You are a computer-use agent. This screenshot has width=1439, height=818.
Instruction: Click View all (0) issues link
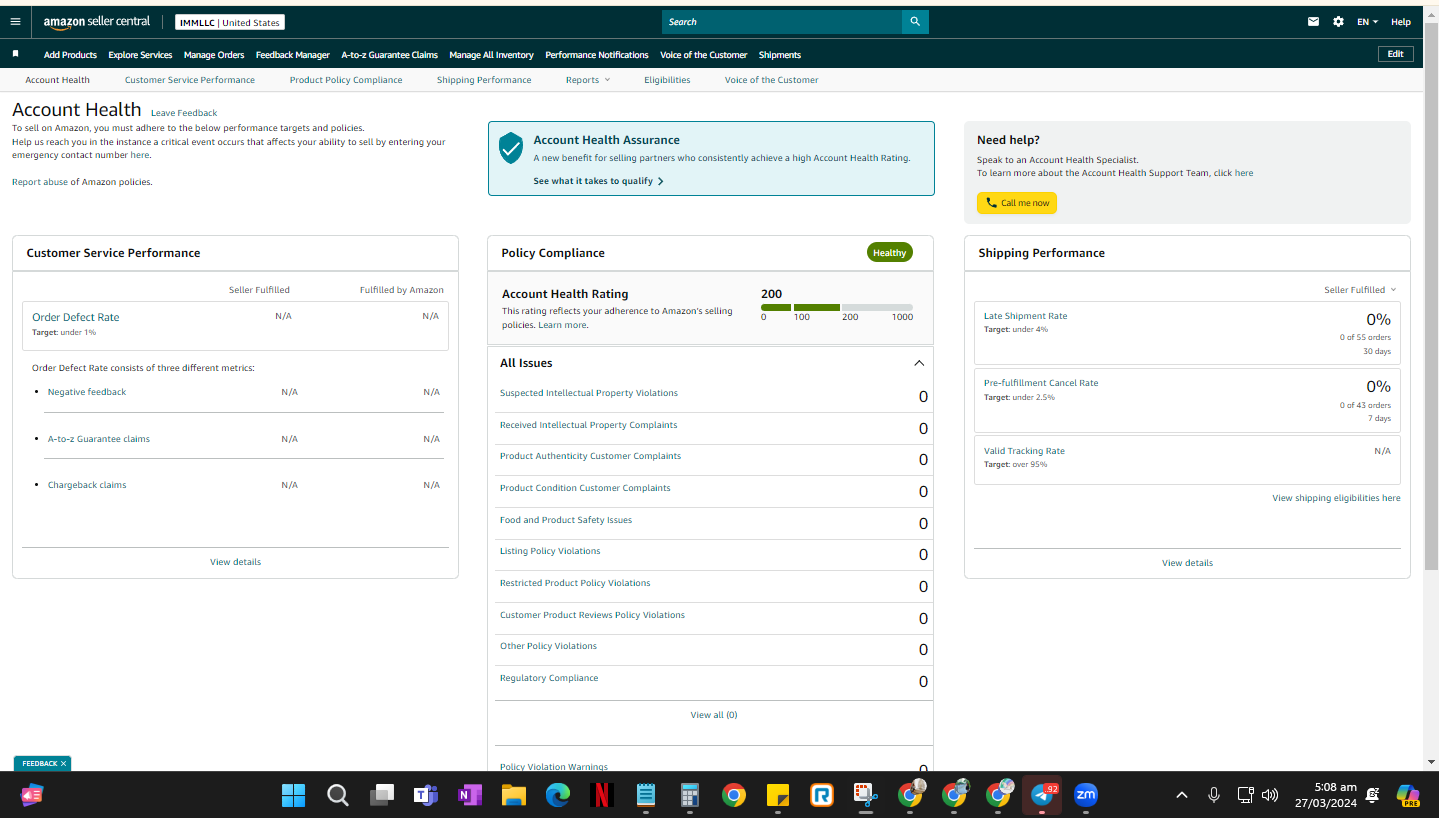click(713, 715)
